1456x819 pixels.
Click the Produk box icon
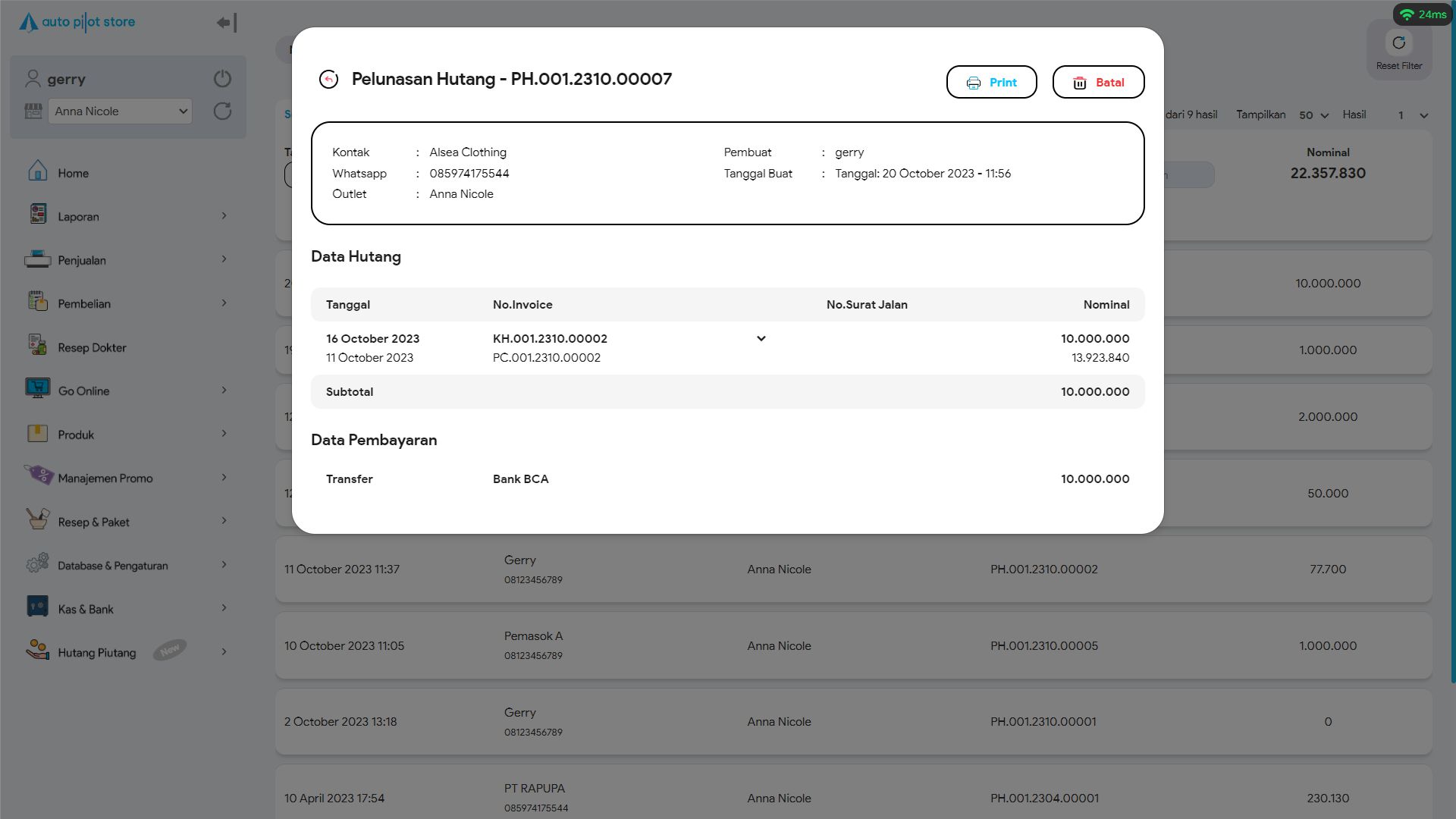37,433
